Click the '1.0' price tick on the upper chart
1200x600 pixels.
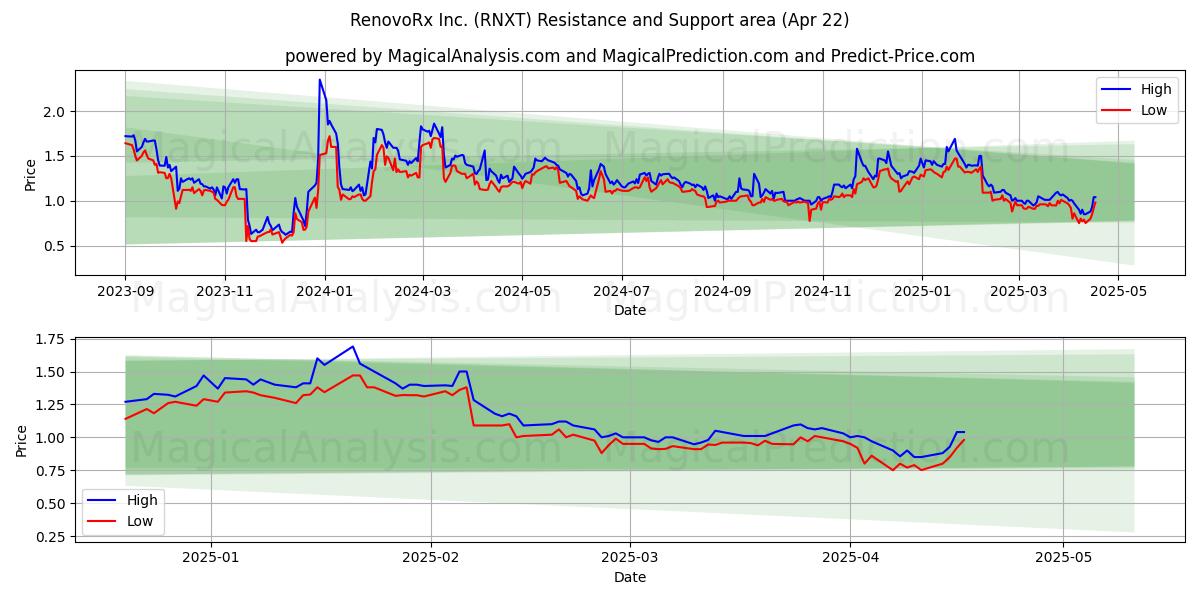pyautogui.click(x=56, y=201)
